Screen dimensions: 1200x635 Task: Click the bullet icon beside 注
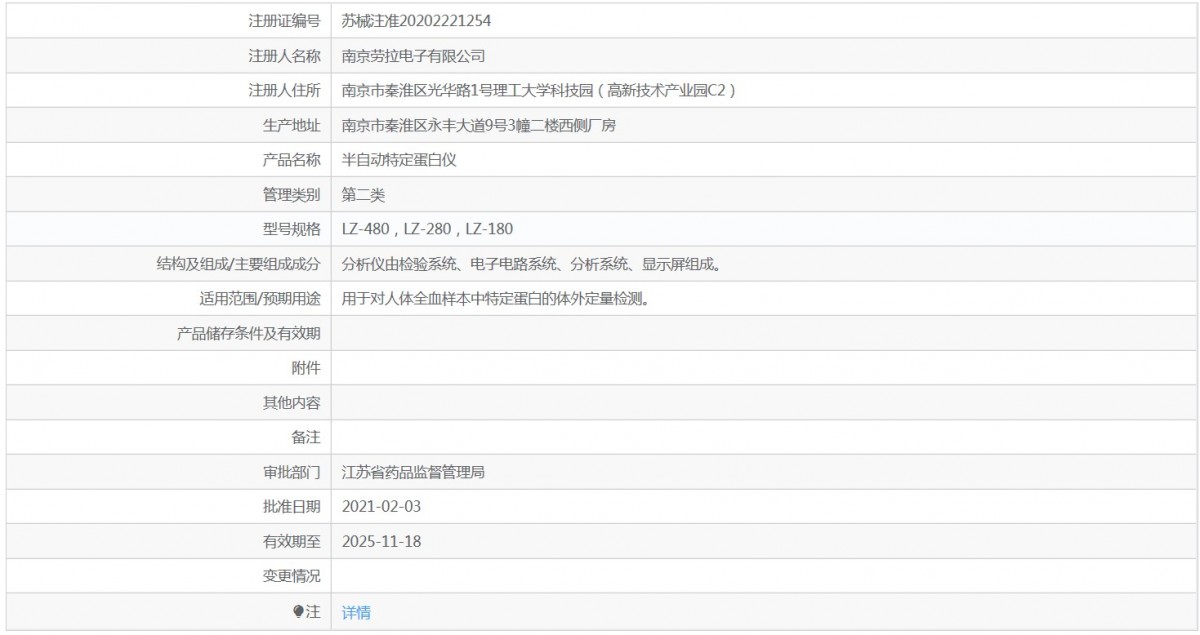[x=298, y=612]
